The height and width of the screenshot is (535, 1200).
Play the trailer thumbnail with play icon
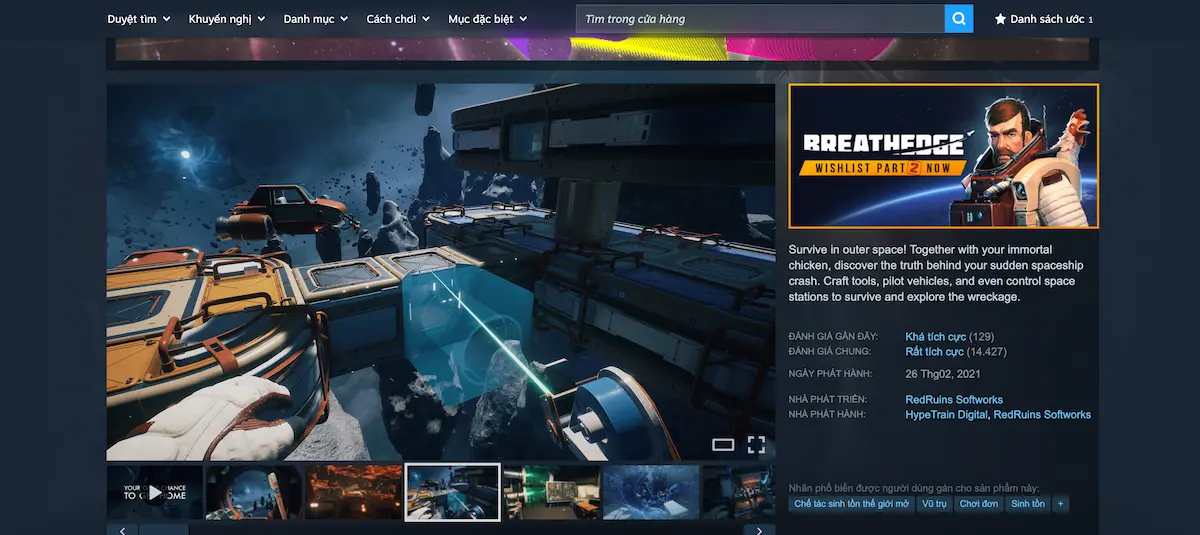coord(155,492)
